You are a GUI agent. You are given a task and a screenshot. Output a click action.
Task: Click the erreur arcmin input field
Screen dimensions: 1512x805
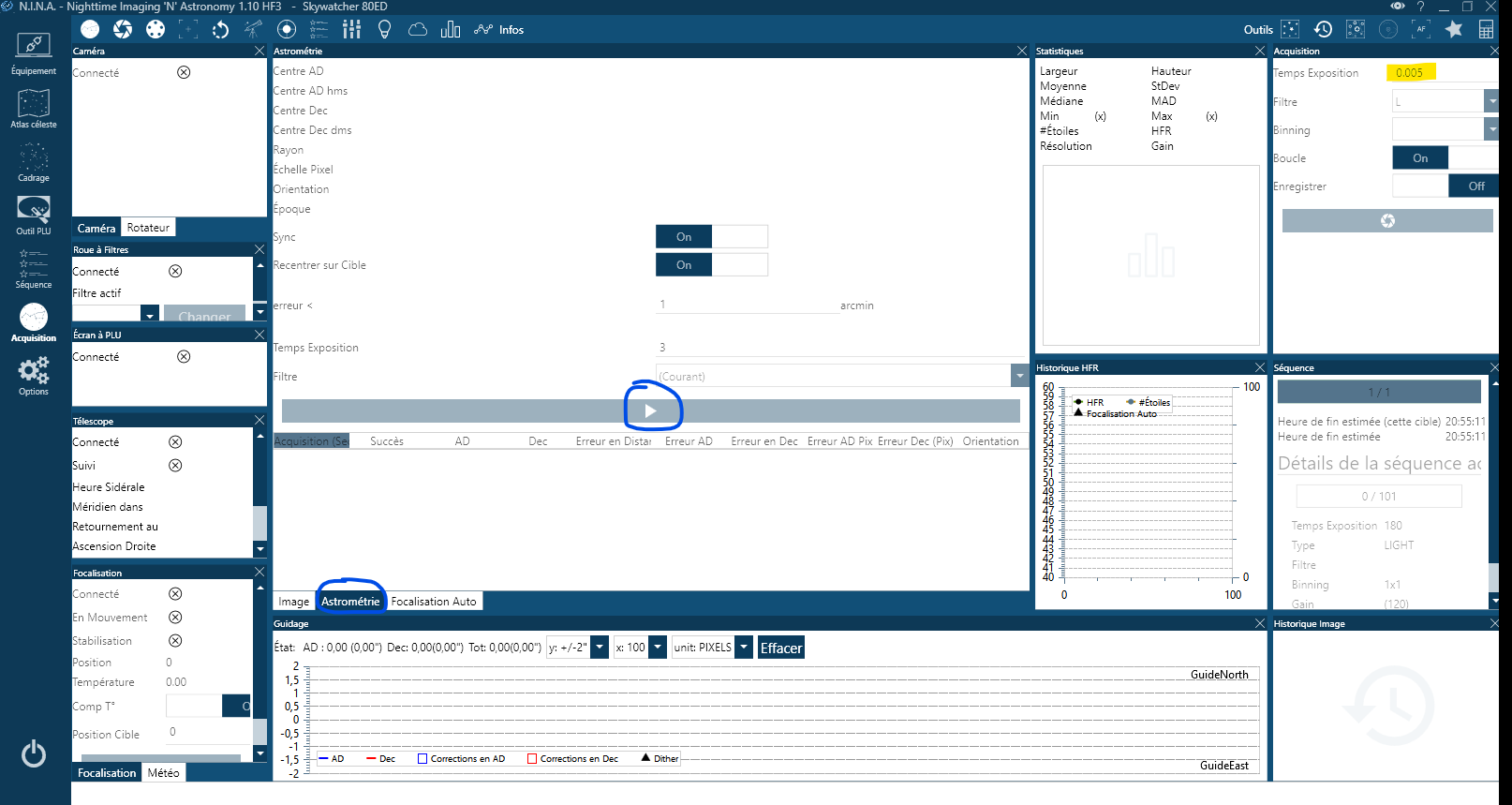coord(748,304)
